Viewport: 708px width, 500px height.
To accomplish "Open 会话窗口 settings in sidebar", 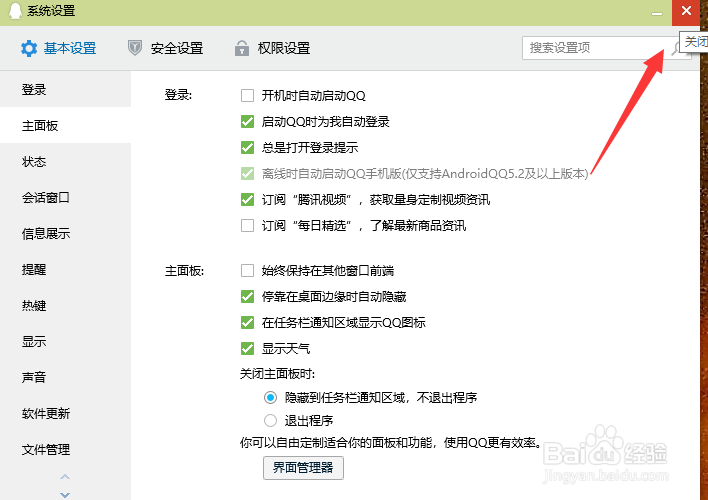I will [65, 197].
